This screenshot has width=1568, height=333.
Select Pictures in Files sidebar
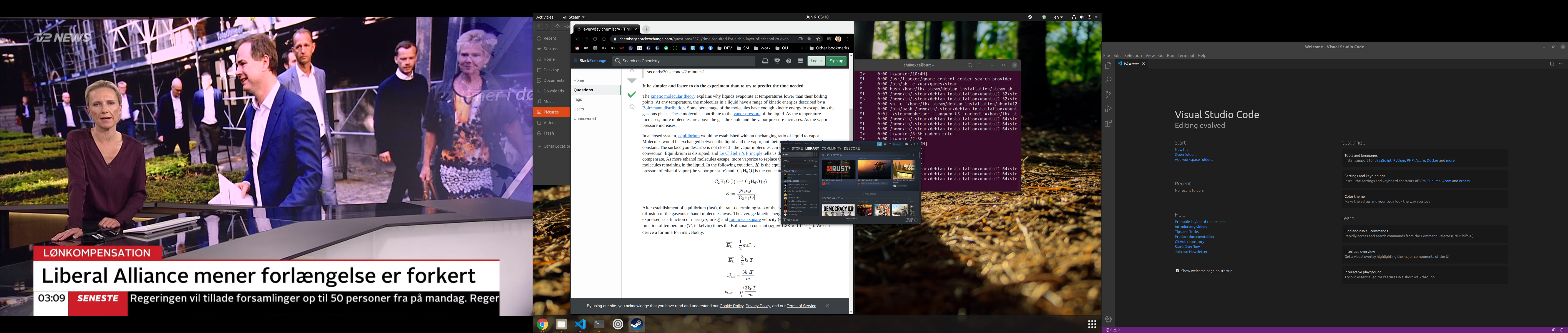(x=551, y=112)
